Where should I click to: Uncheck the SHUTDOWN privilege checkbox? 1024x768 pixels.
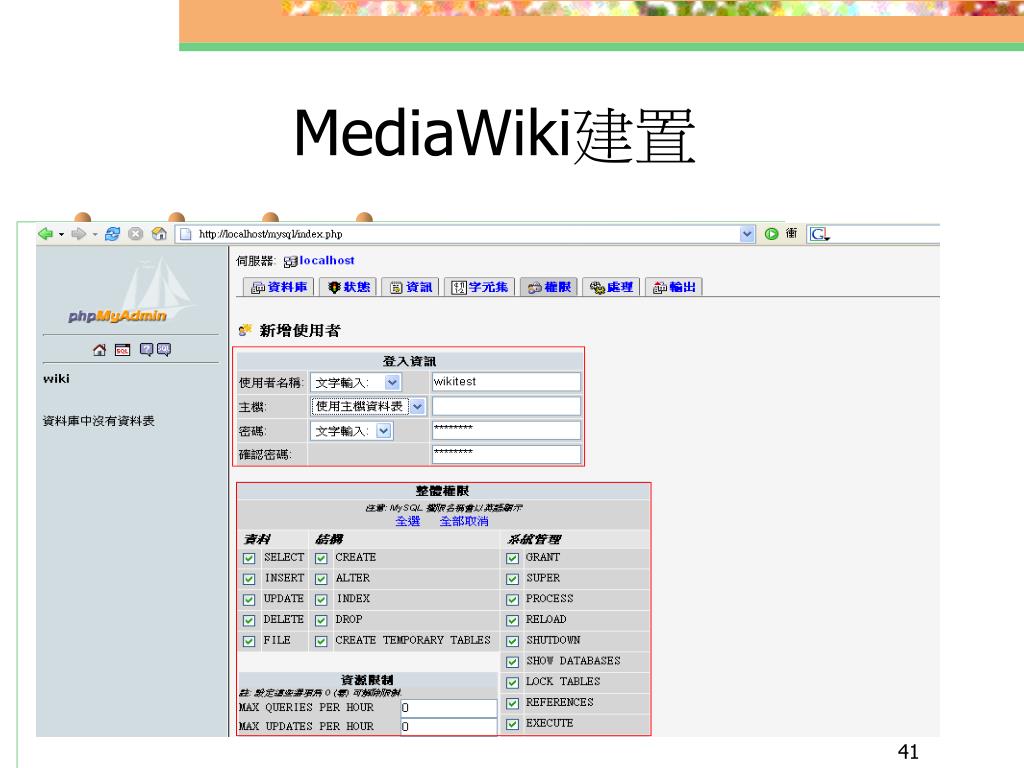(x=513, y=641)
